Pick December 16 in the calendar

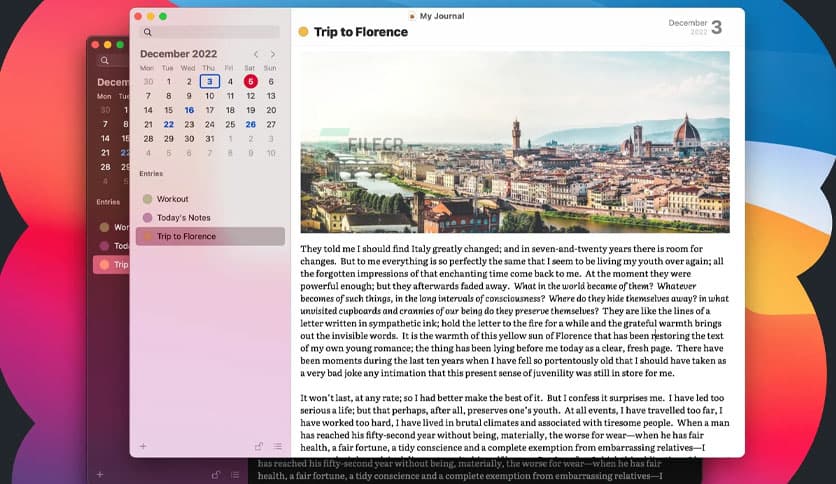tap(189, 110)
